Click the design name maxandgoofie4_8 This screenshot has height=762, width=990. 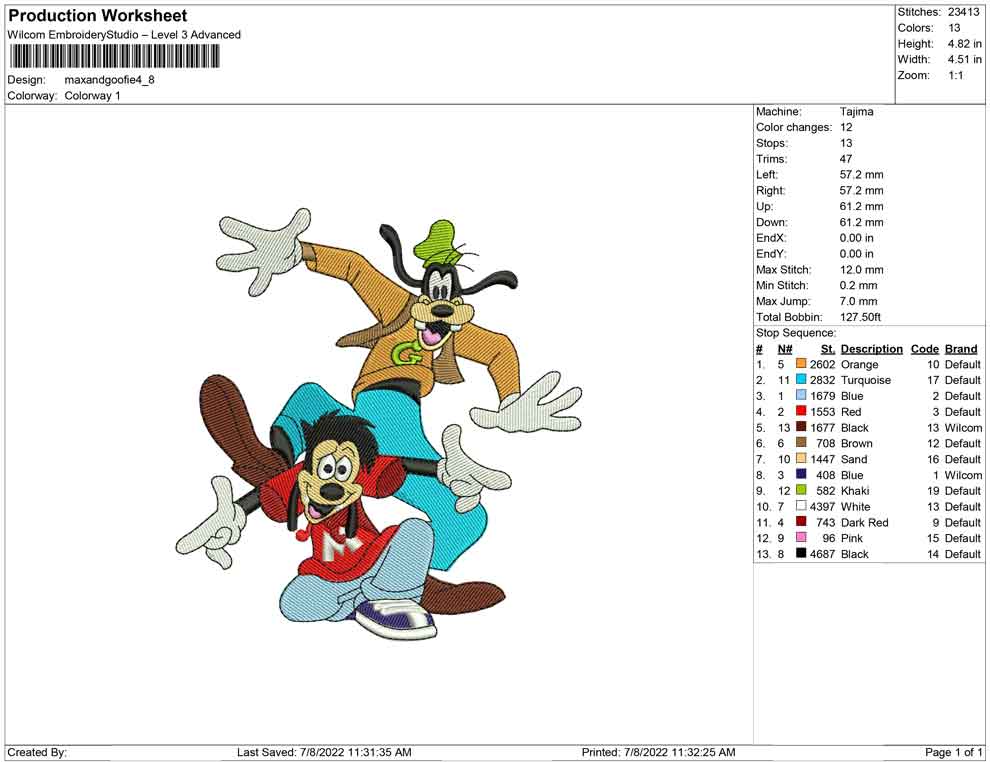(x=109, y=80)
